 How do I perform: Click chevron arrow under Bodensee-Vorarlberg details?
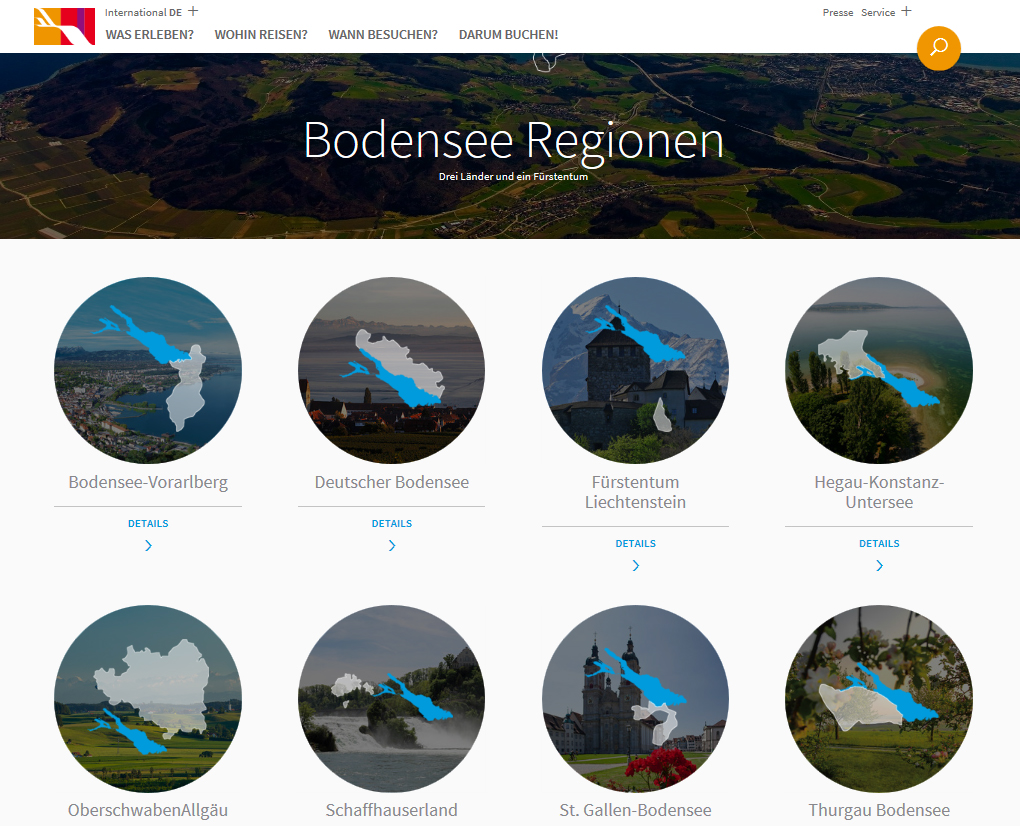[148, 546]
